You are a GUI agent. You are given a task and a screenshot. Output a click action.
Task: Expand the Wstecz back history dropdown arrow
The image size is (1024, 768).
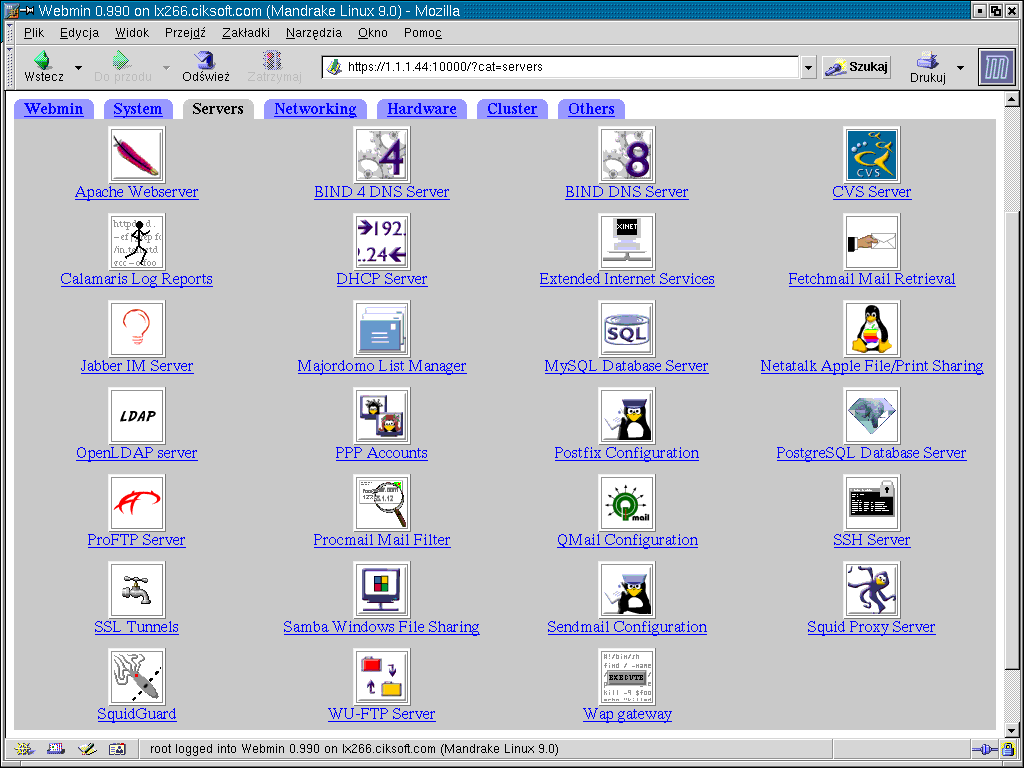tap(78, 67)
